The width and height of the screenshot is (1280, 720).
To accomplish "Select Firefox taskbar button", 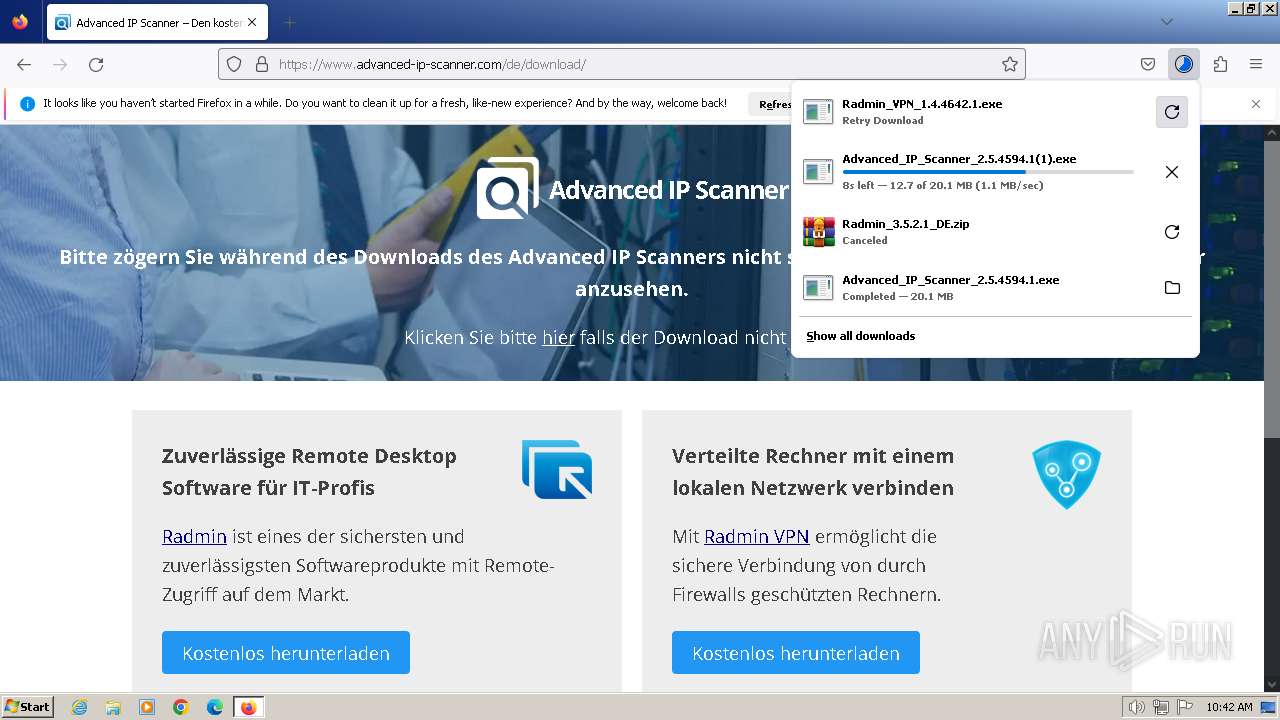I will tap(248, 707).
